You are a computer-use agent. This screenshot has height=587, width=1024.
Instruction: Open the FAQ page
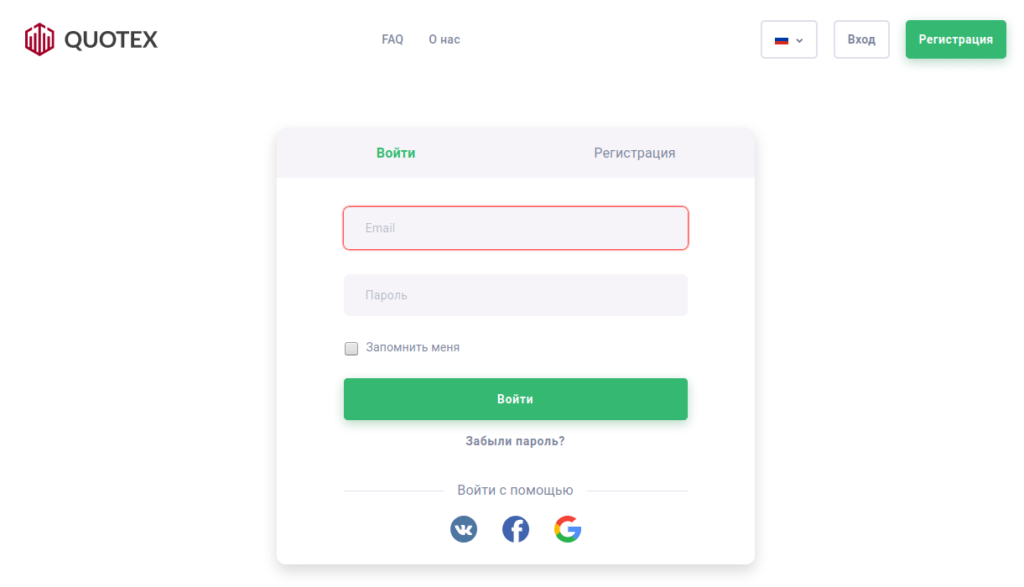(x=392, y=39)
